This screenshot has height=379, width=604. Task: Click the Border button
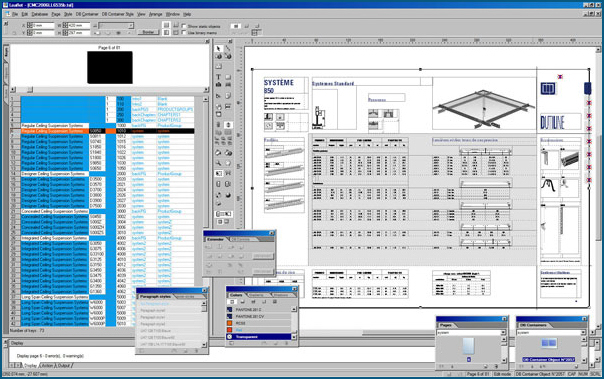click(x=148, y=33)
